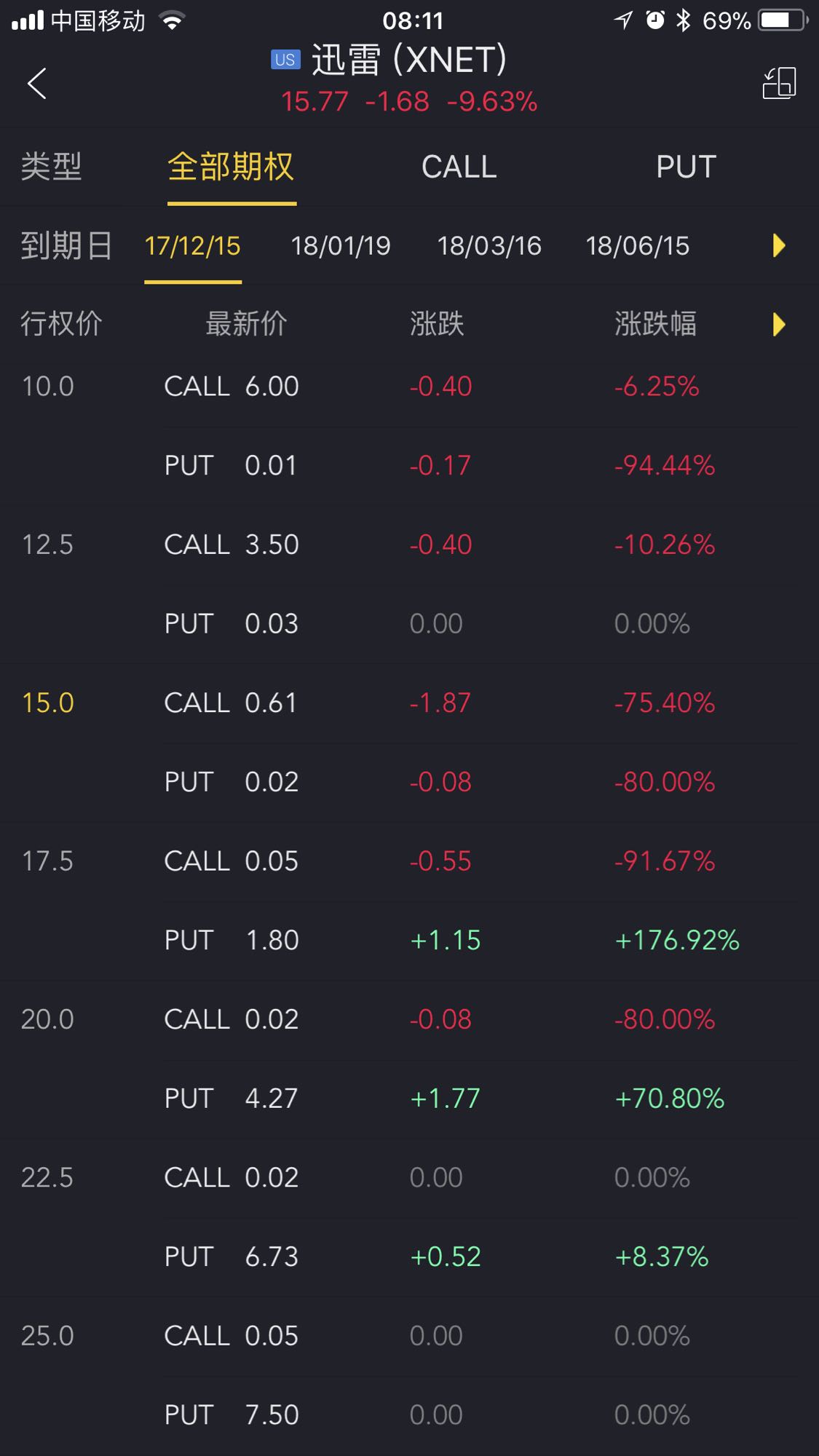
Task: Tap the alarm clock status icon
Action: [655, 20]
